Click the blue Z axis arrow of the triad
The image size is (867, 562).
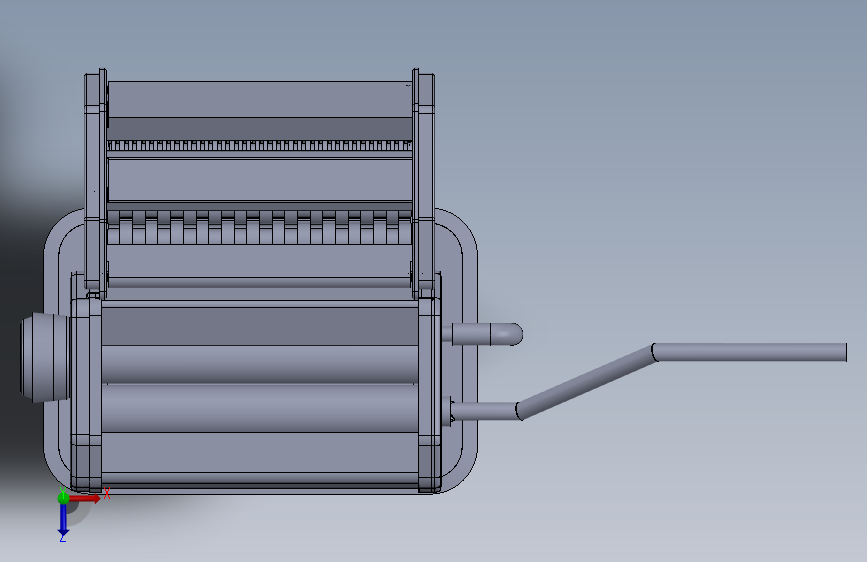[64, 520]
